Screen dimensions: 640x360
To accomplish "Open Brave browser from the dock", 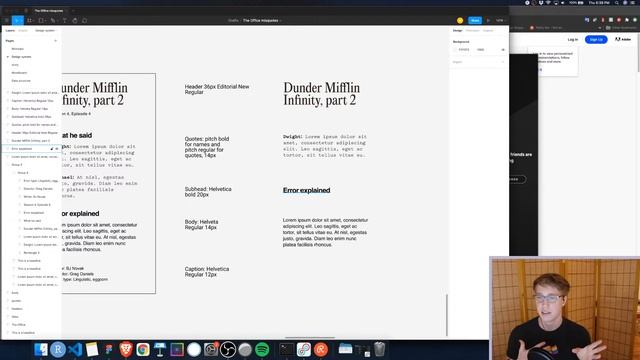I will [x=126, y=350].
